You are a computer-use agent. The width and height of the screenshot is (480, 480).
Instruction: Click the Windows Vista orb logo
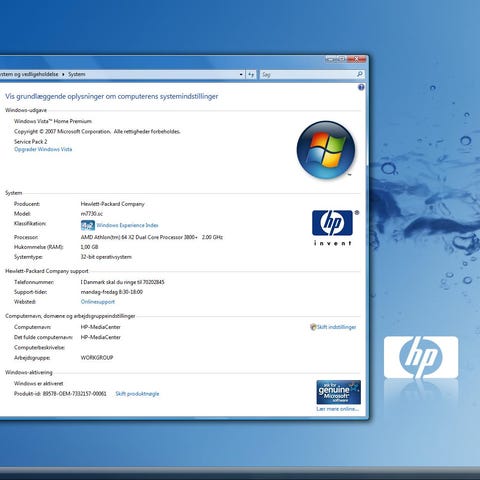326,150
